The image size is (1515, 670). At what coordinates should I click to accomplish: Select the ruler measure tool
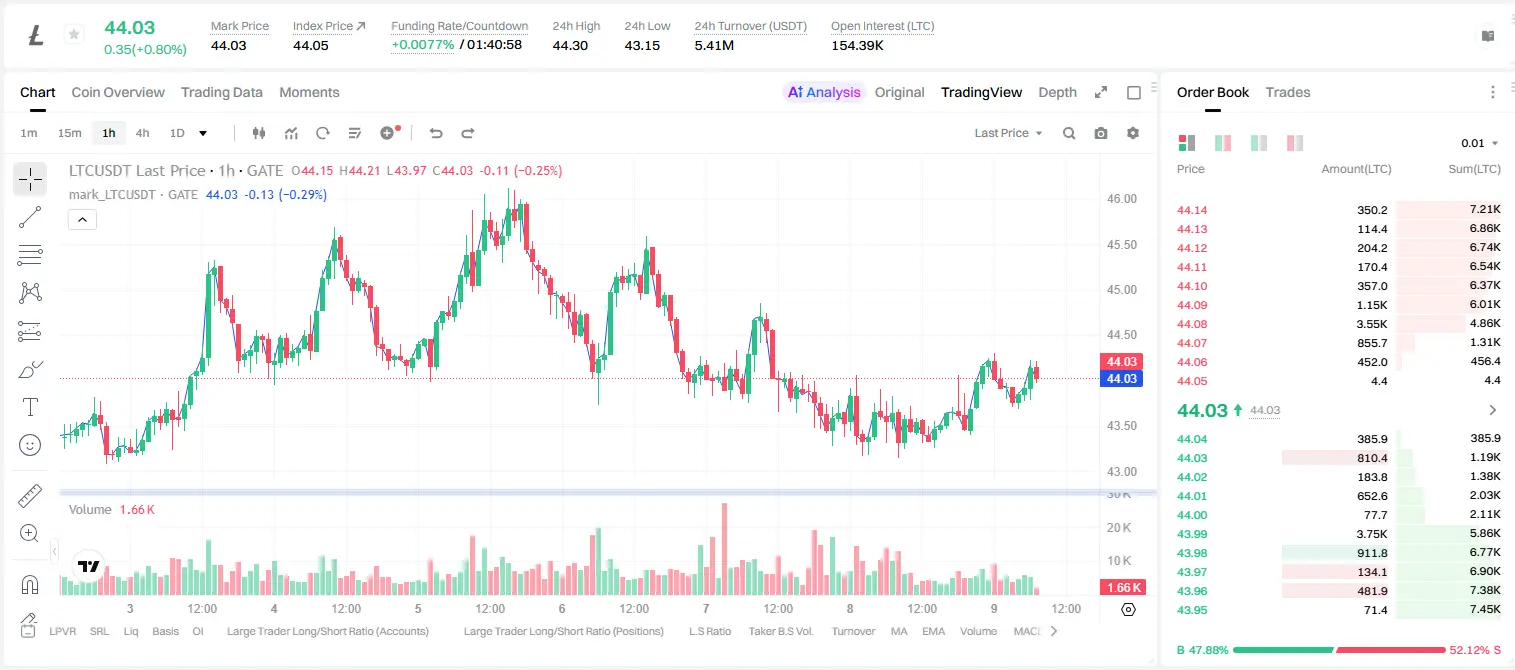point(30,495)
